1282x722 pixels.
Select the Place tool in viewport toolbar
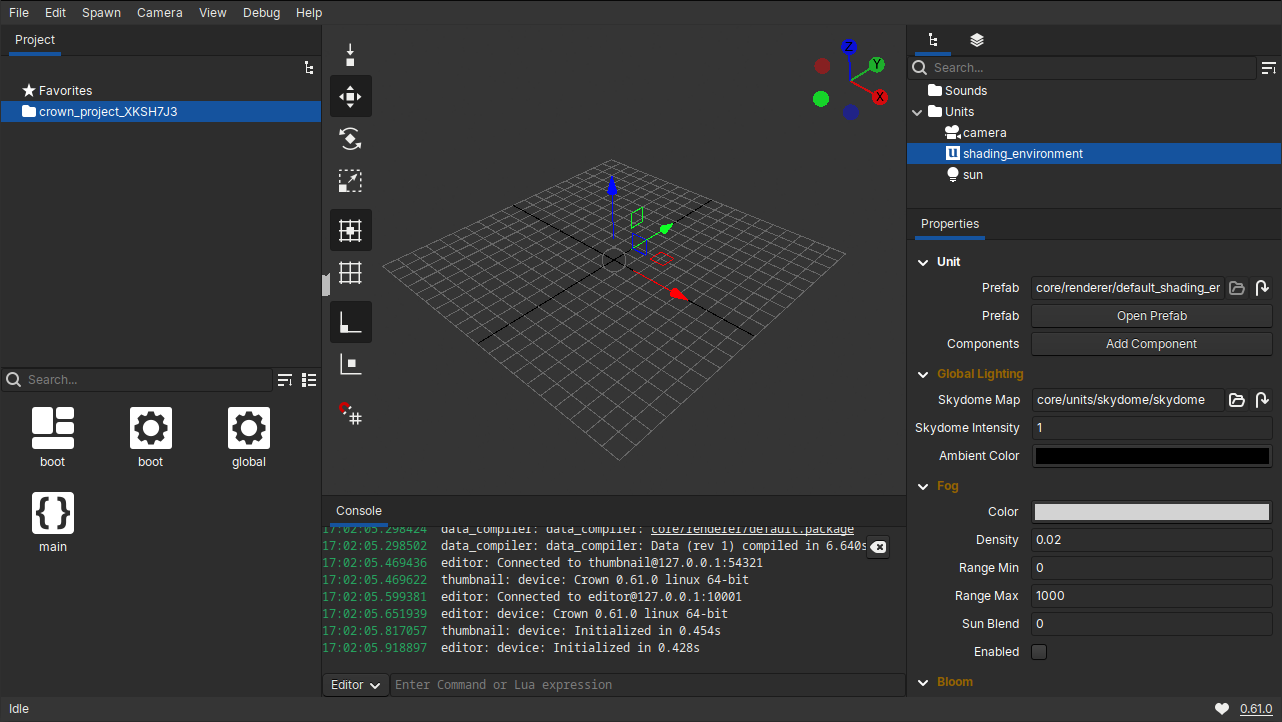coord(350,55)
